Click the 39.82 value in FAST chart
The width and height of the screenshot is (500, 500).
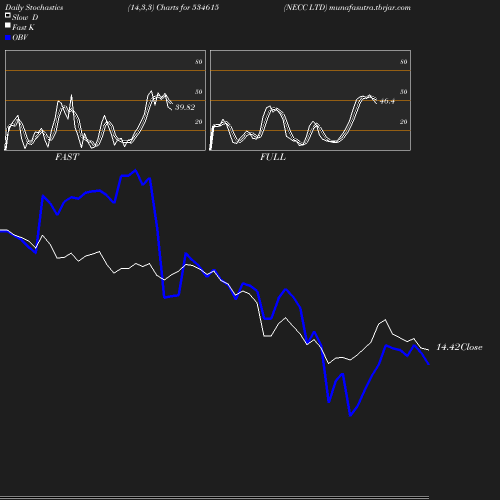pos(185,107)
